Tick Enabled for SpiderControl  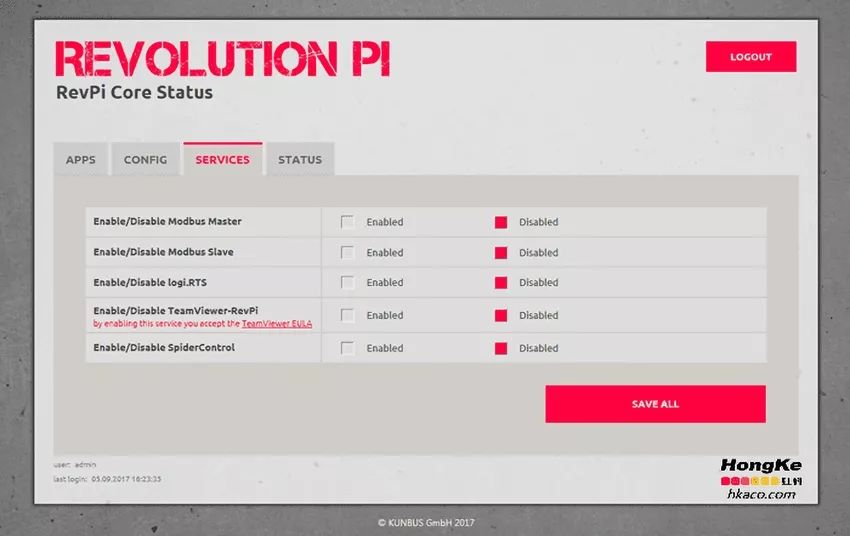pos(347,348)
